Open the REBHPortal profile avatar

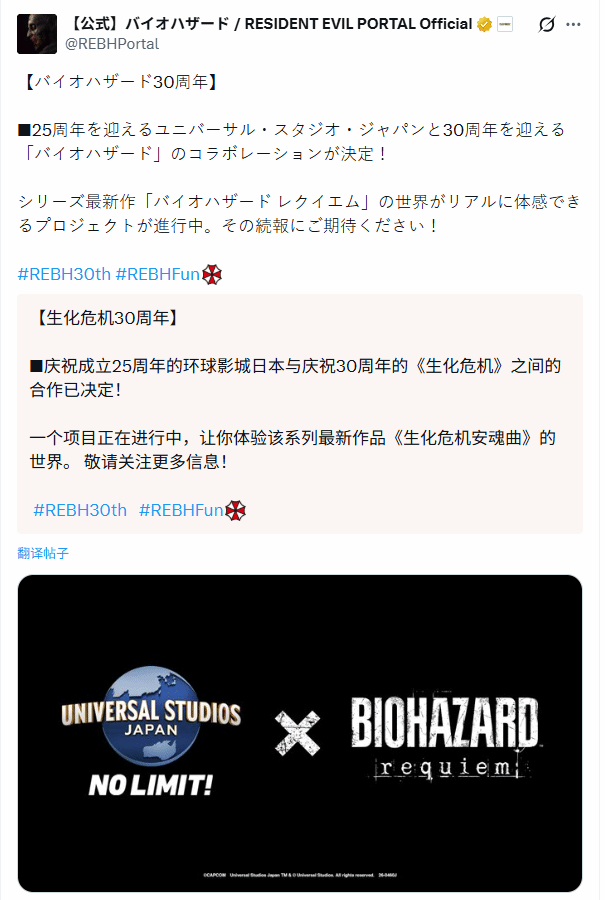(x=37, y=34)
